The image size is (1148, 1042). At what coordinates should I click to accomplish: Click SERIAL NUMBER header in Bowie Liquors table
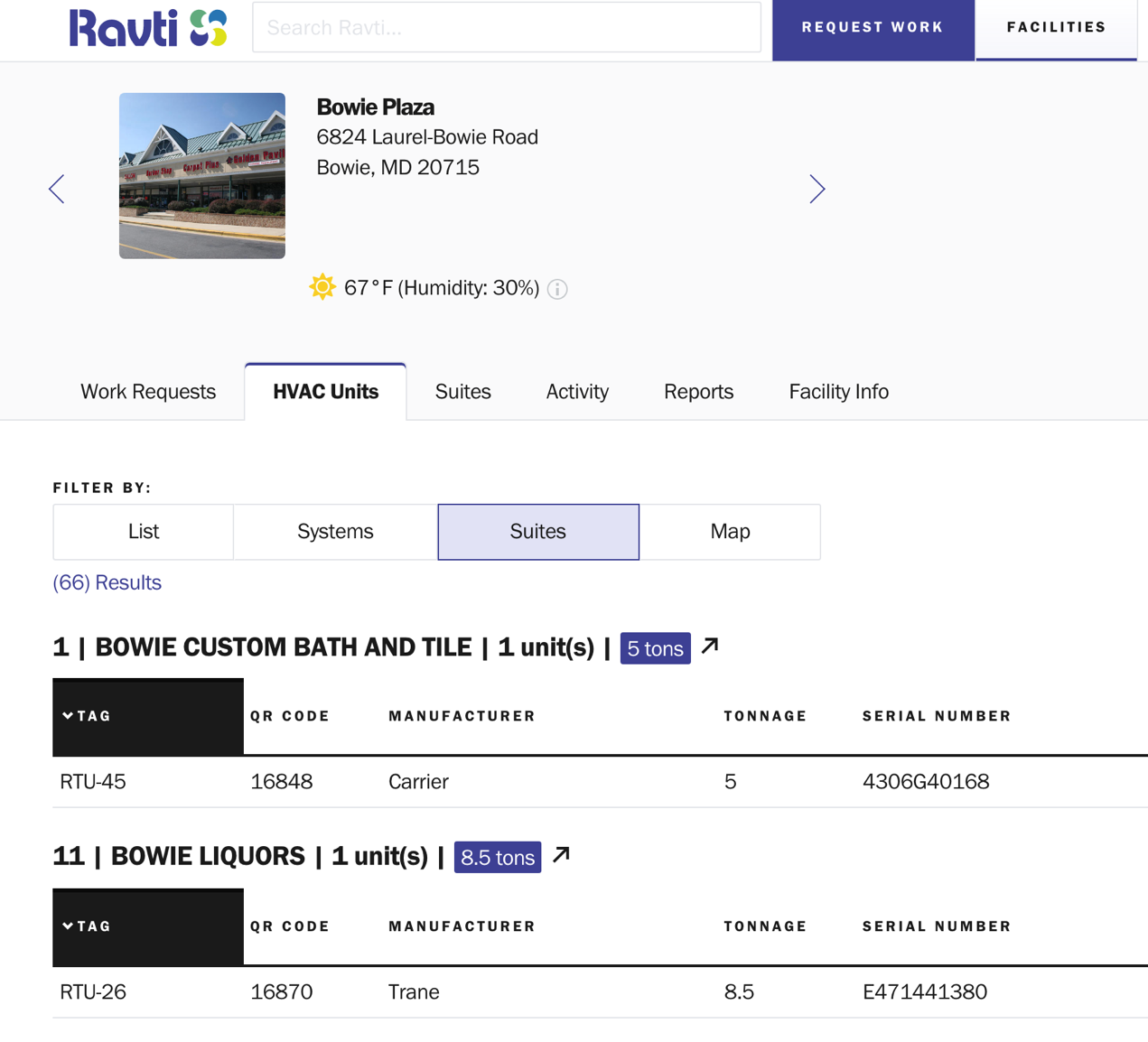click(937, 926)
